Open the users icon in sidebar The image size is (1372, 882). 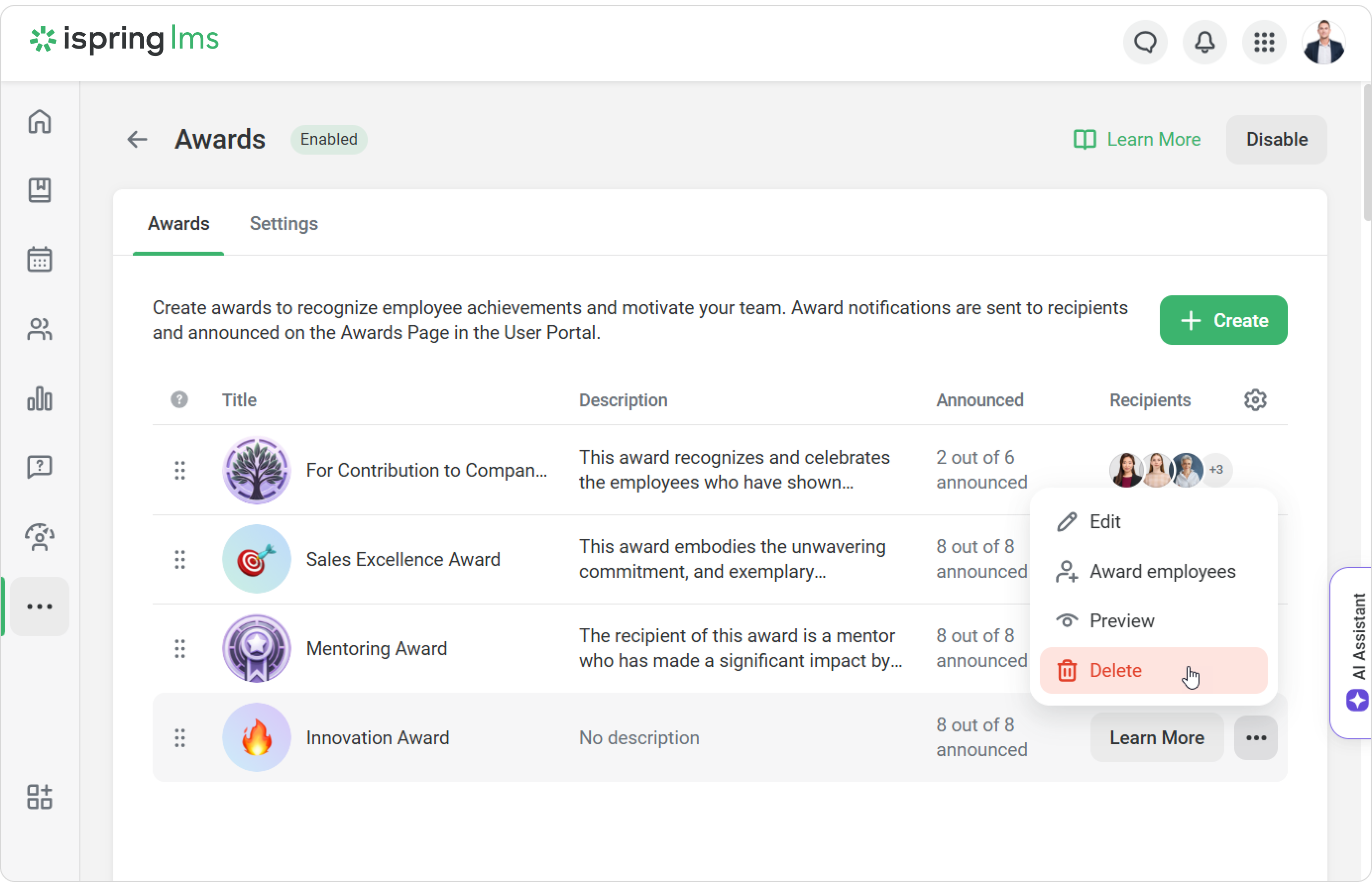pos(40,330)
